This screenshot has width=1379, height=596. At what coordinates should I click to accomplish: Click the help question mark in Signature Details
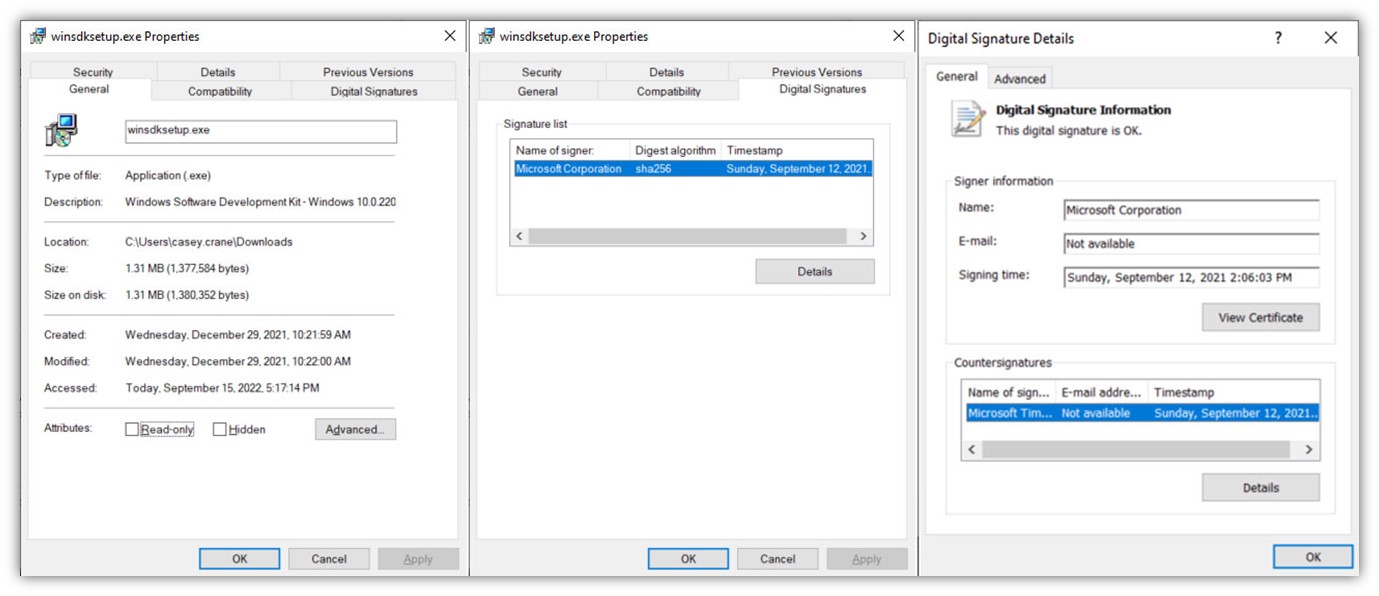(1277, 38)
